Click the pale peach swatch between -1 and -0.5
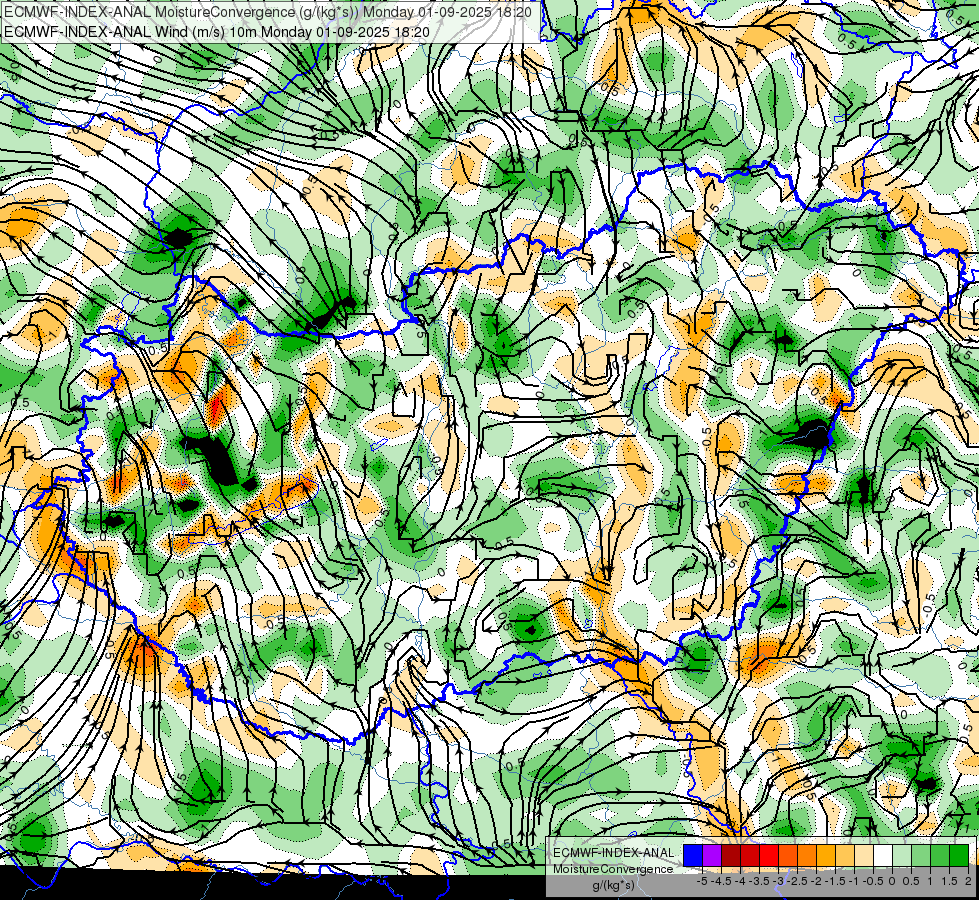 point(864,856)
